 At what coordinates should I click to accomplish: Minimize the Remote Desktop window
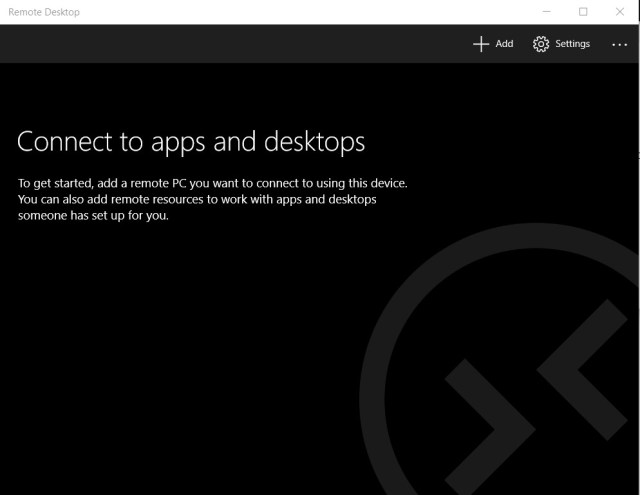tap(547, 12)
